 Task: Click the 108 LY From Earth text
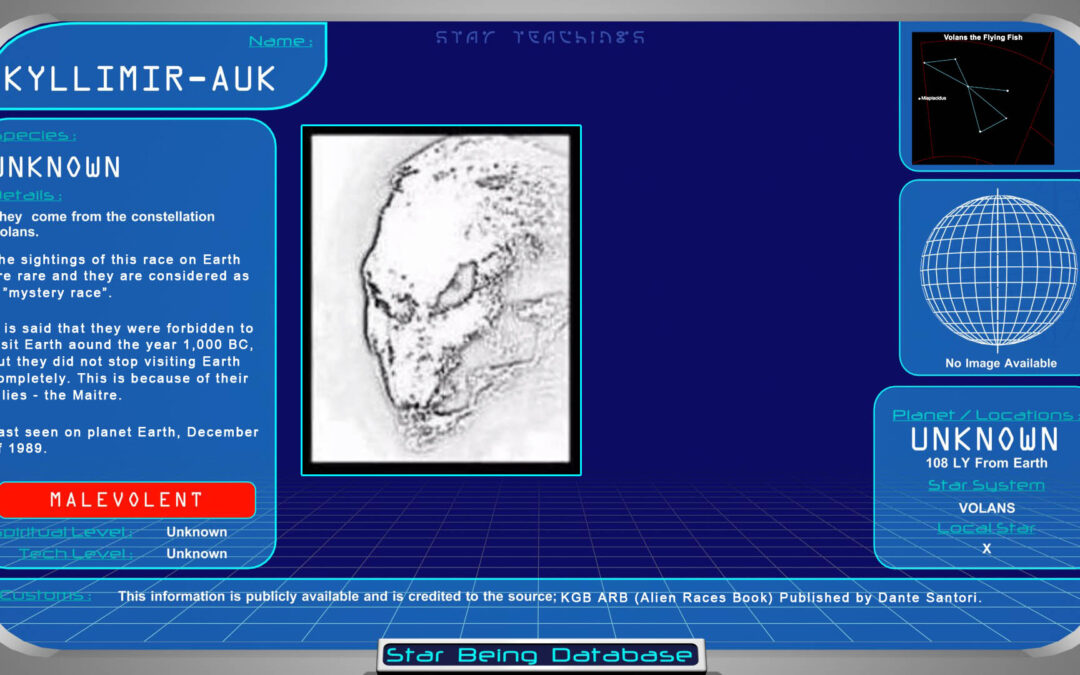click(x=986, y=463)
